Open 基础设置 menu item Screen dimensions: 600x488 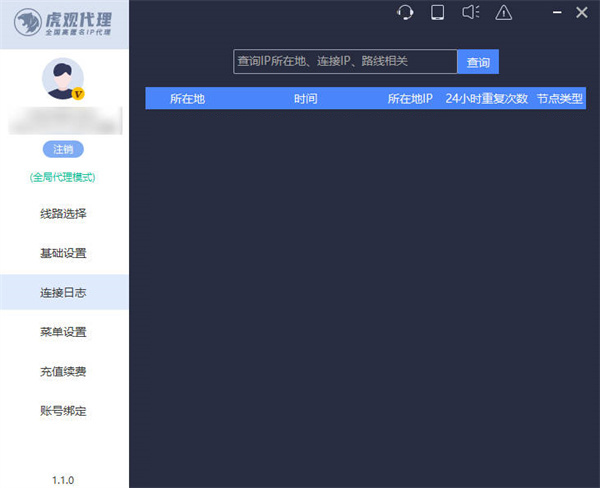pos(64,253)
